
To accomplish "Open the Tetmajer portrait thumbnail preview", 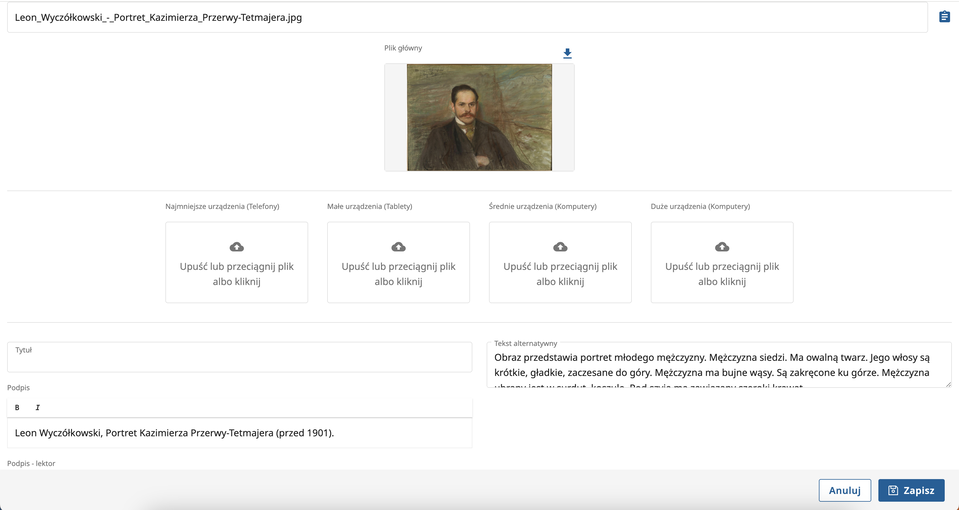I will tap(479, 117).
